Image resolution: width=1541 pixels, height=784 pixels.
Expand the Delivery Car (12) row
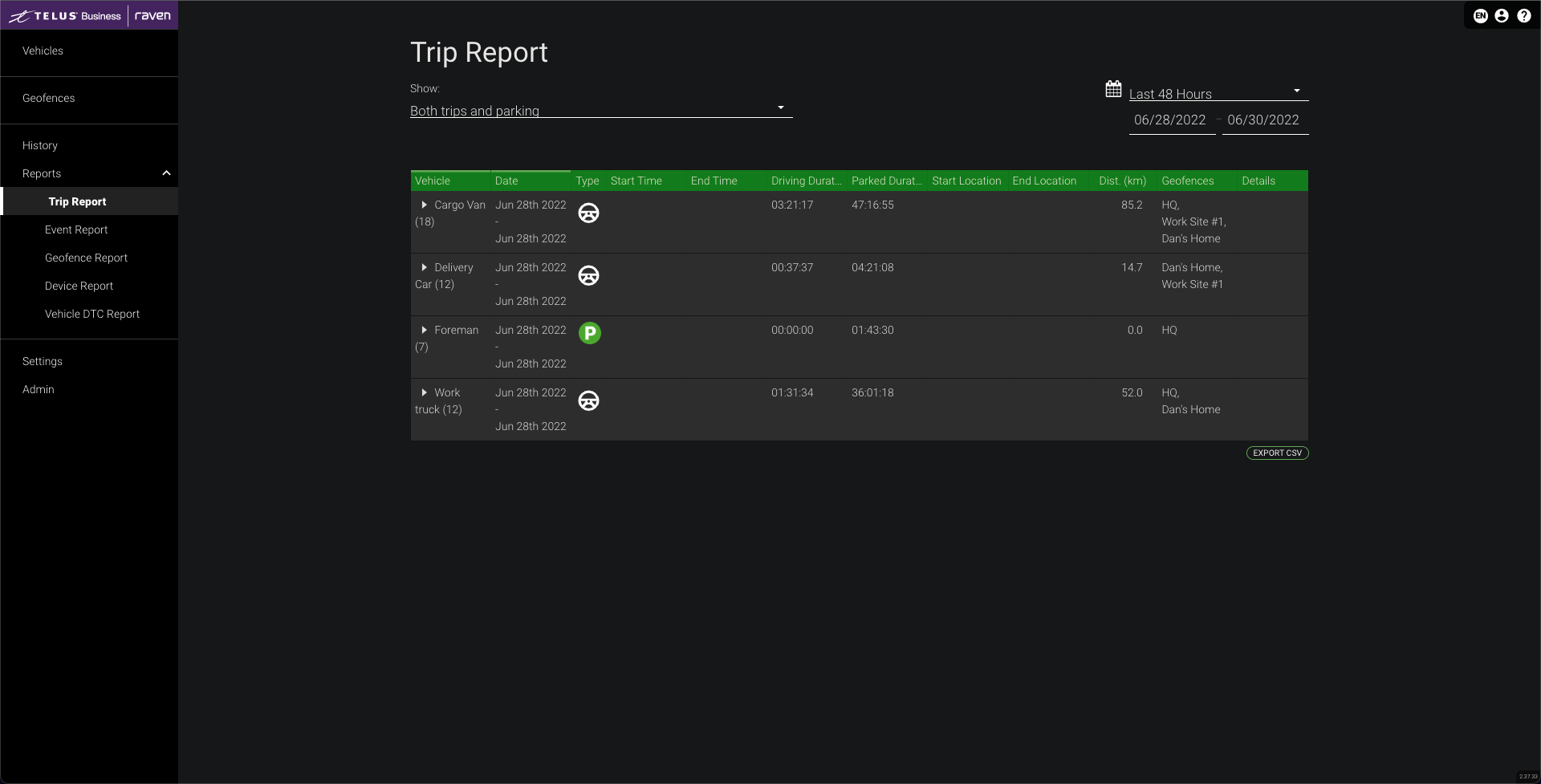(x=424, y=267)
